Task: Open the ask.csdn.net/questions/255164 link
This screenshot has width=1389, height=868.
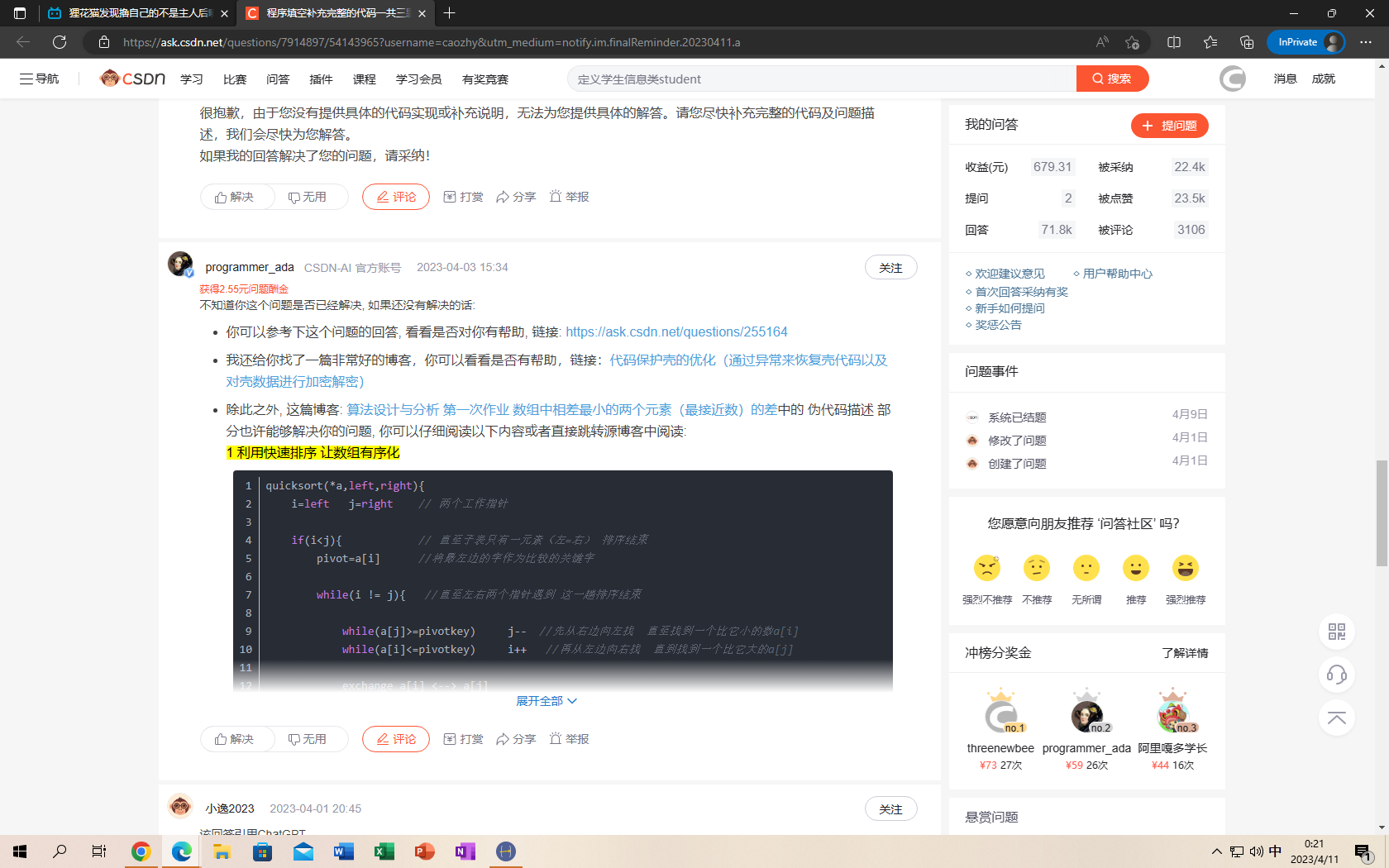Action: (676, 331)
